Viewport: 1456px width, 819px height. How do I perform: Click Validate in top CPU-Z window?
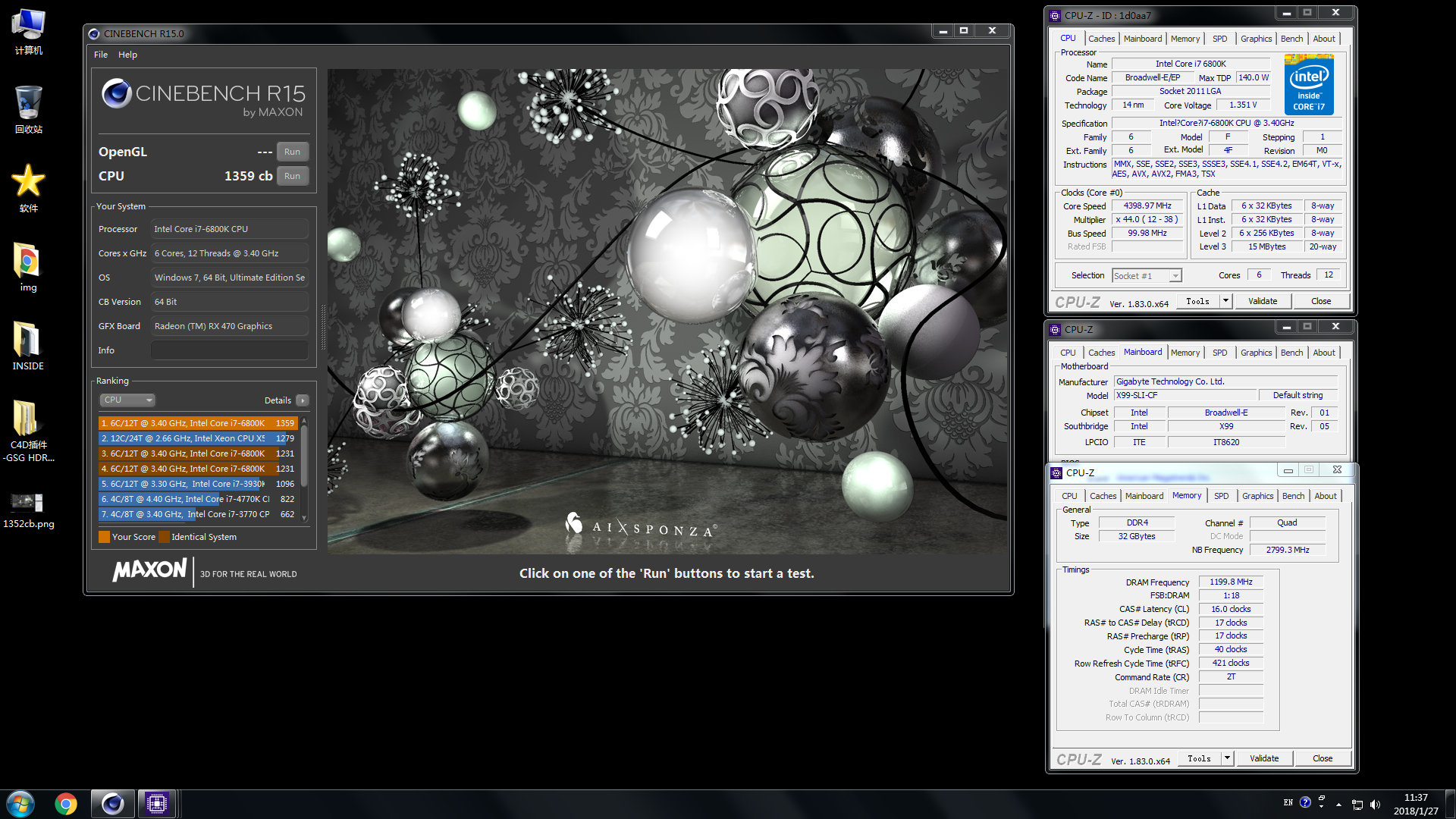click(x=1263, y=301)
